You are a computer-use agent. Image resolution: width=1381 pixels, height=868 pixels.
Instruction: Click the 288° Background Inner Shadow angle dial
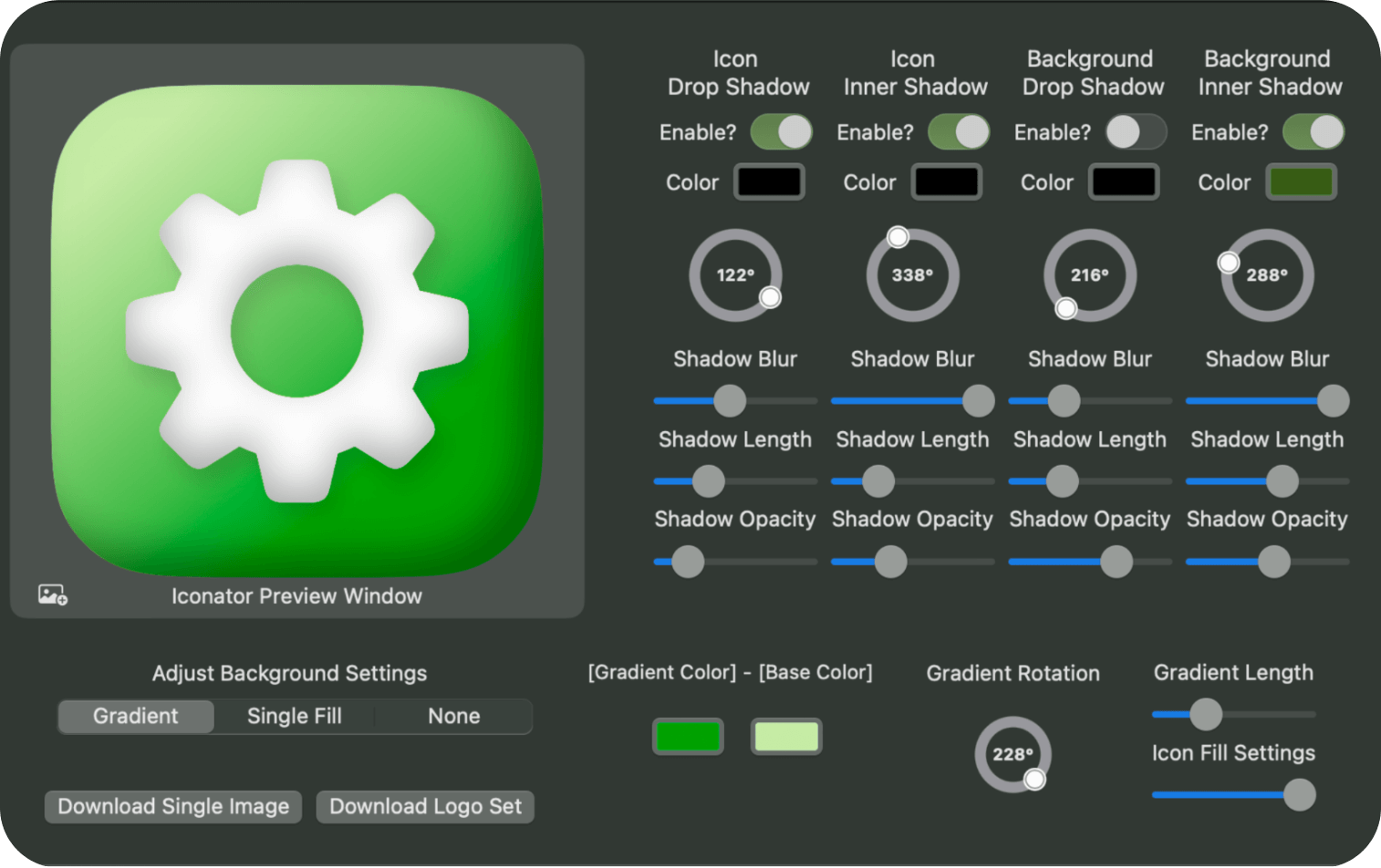pyautogui.click(x=1267, y=275)
